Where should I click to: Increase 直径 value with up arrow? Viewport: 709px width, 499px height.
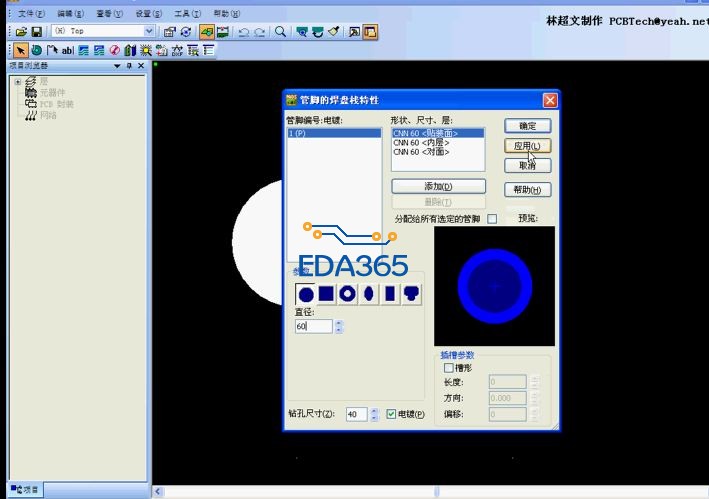pos(339,323)
